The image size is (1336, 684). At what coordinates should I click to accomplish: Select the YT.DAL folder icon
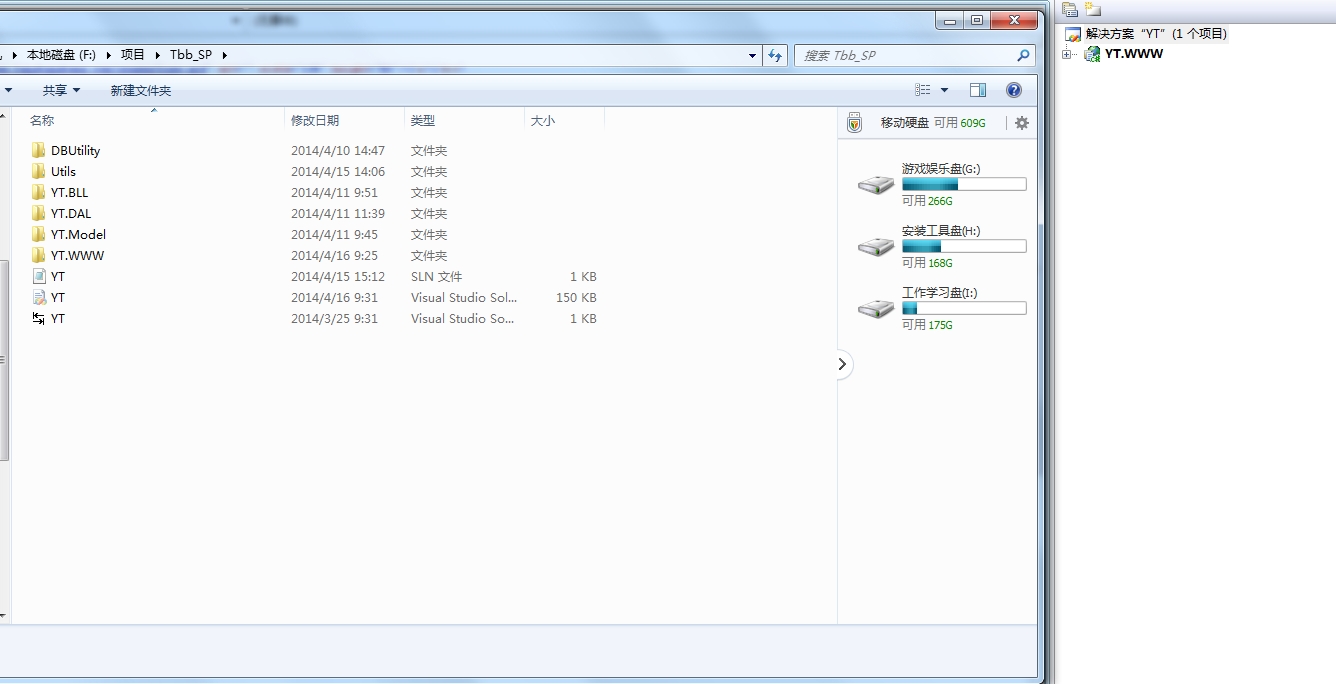[x=39, y=213]
